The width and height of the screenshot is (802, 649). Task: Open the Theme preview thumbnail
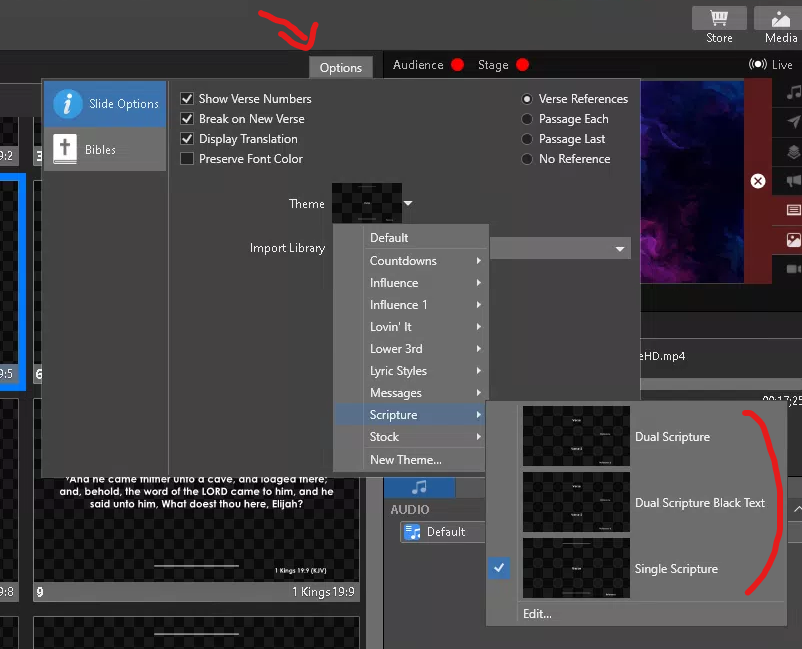(367, 203)
